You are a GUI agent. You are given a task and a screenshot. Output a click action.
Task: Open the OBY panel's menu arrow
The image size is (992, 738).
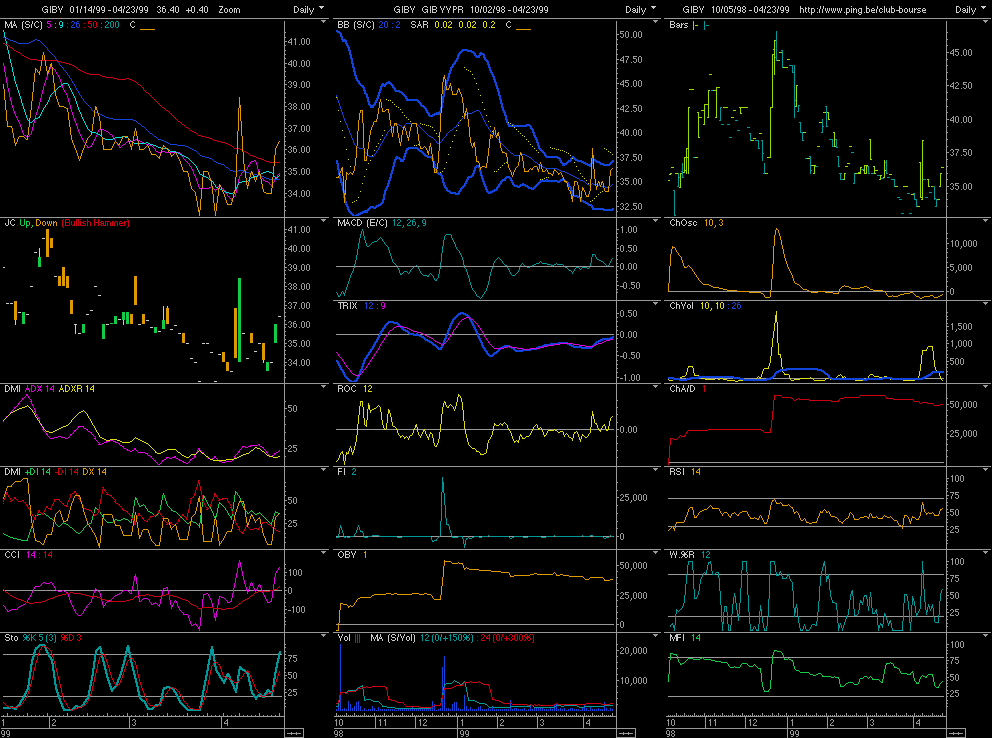point(655,552)
